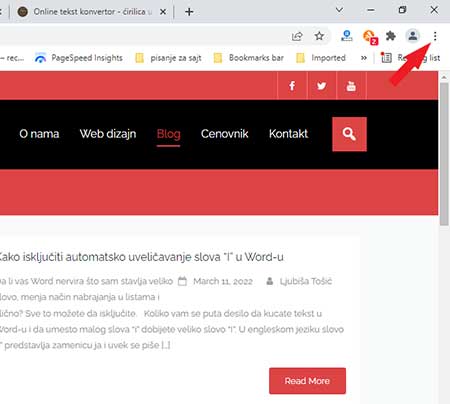Click author Ljubiša Tošić link
450x404 pixels.
tap(306, 281)
